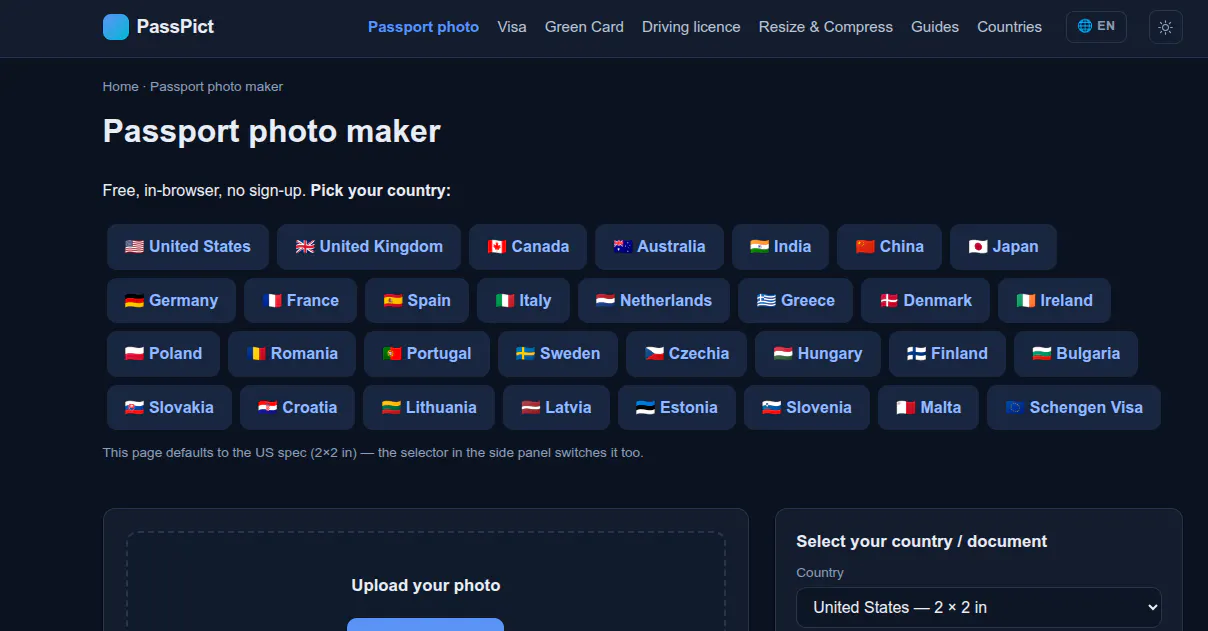1208x631 pixels.
Task: Follow the Home breadcrumb link
Action: [120, 87]
